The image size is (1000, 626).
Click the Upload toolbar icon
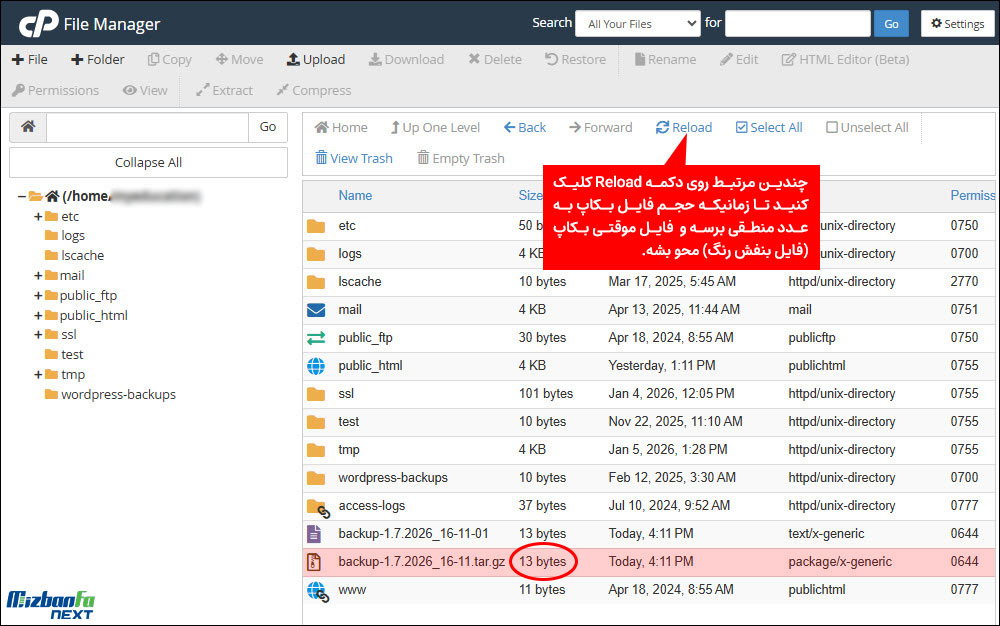(x=293, y=59)
